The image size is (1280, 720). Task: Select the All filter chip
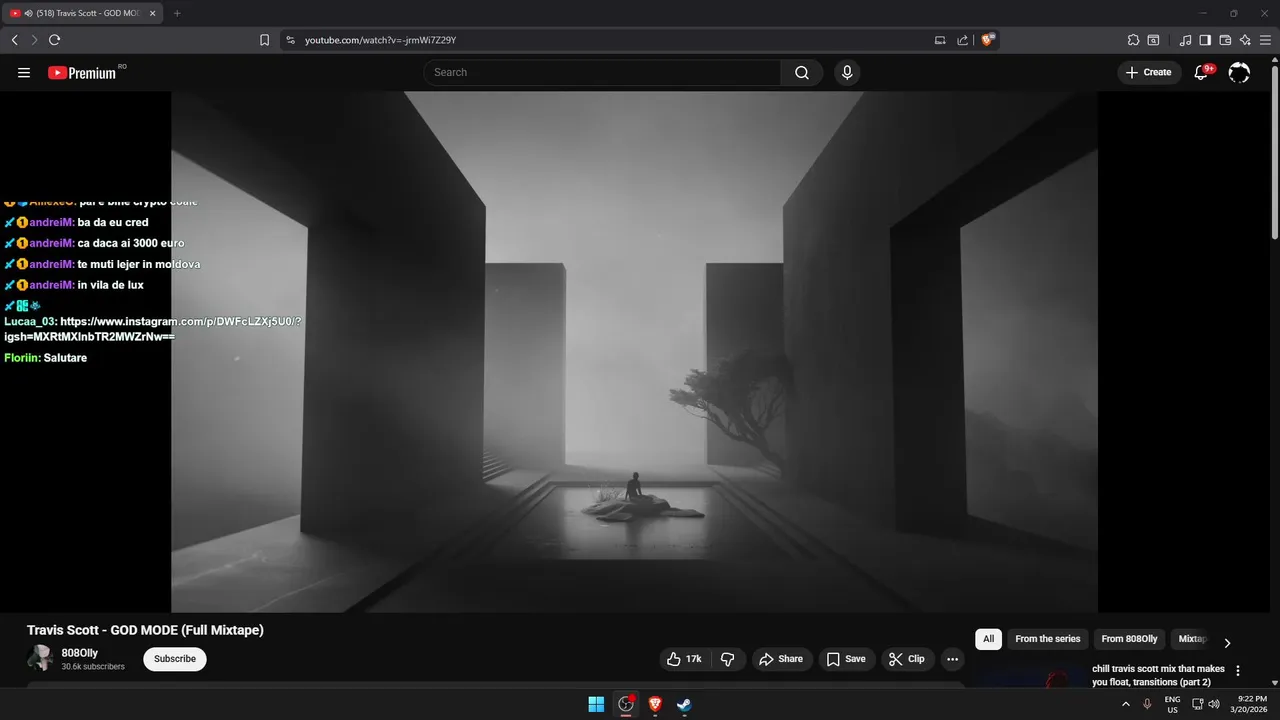pyautogui.click(x=988, y=639)
